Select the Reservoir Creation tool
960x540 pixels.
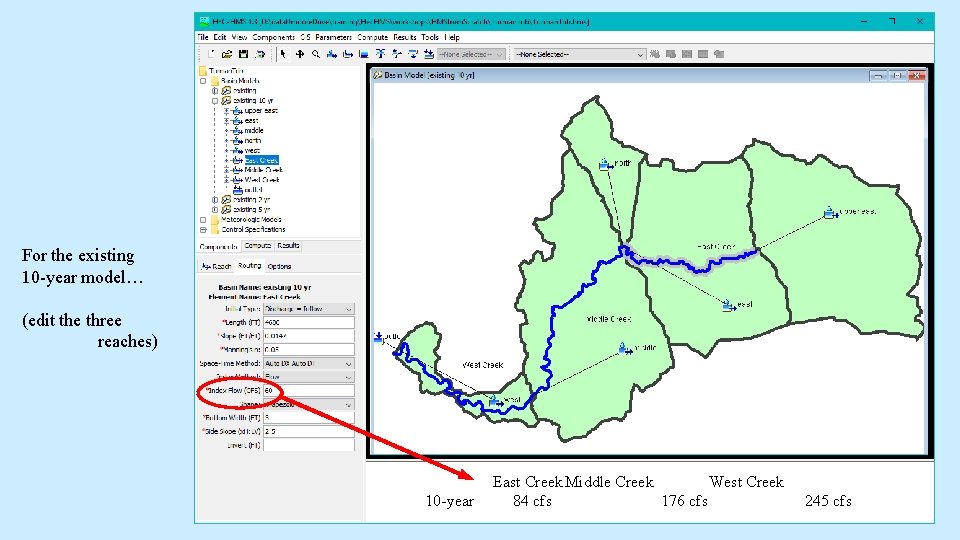[364, 54]
